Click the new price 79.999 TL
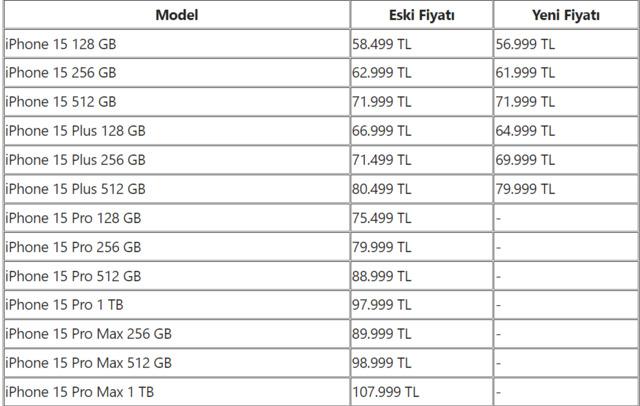The image size is (640, 406). [526, 189]
